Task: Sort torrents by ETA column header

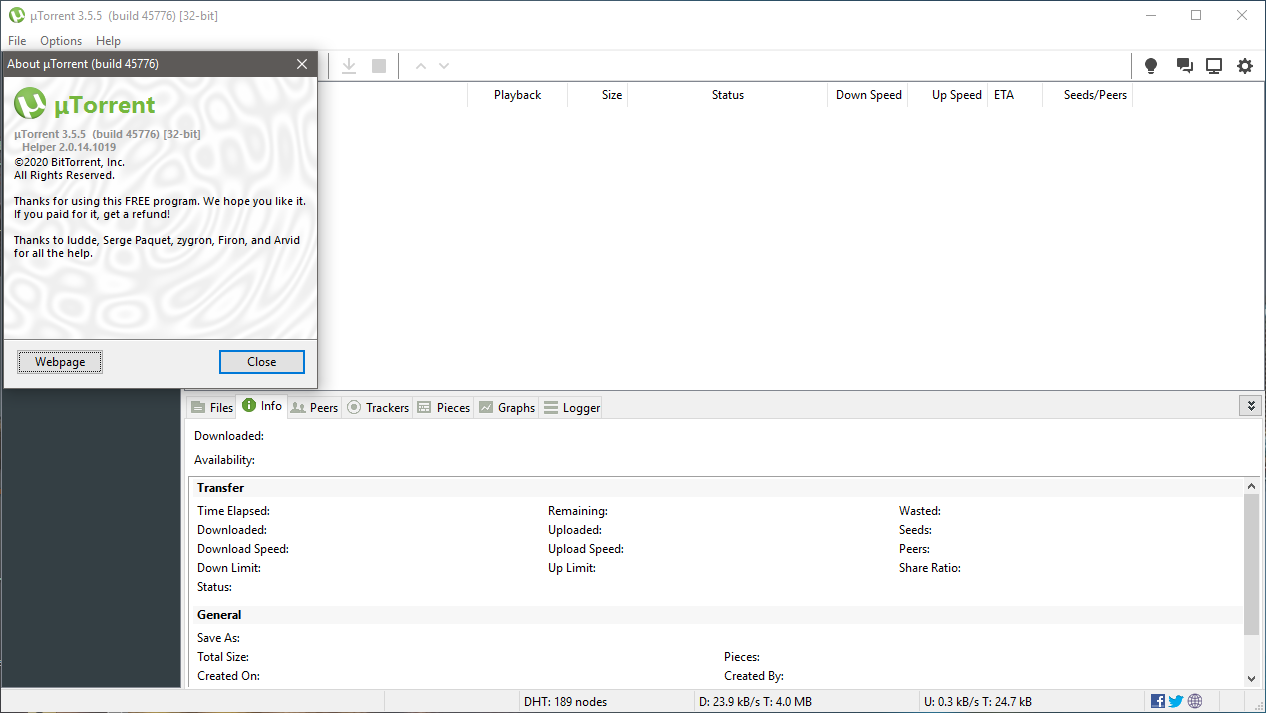Action: tap(1014, 95)
